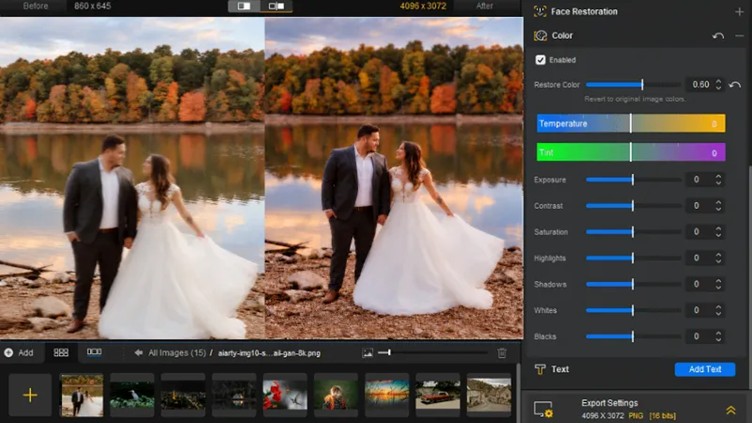
Task: Click the Add images button
Action: click(19, 353)
